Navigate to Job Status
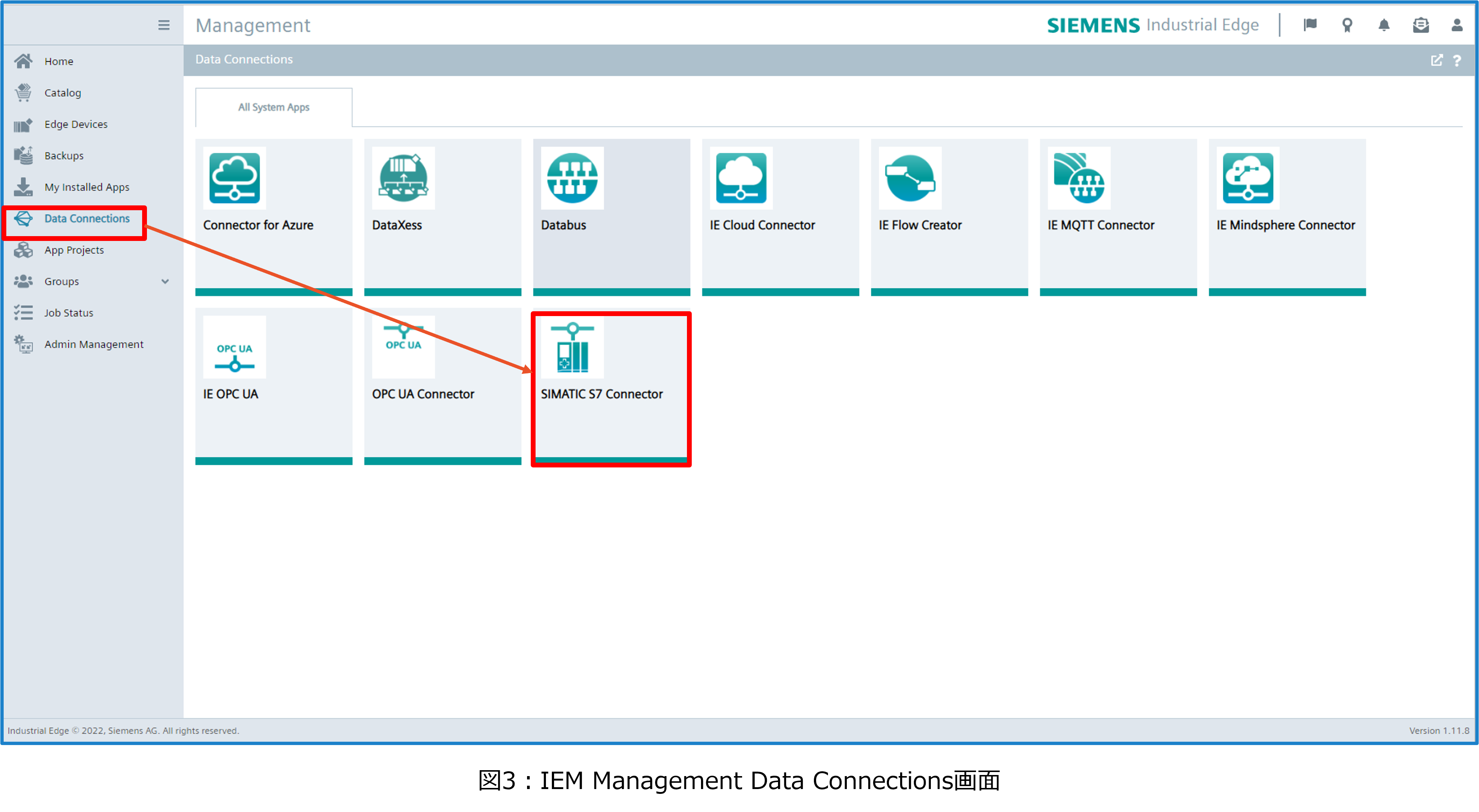Image resolution: width=1479 pixels, height=812 pixels. 68,313
